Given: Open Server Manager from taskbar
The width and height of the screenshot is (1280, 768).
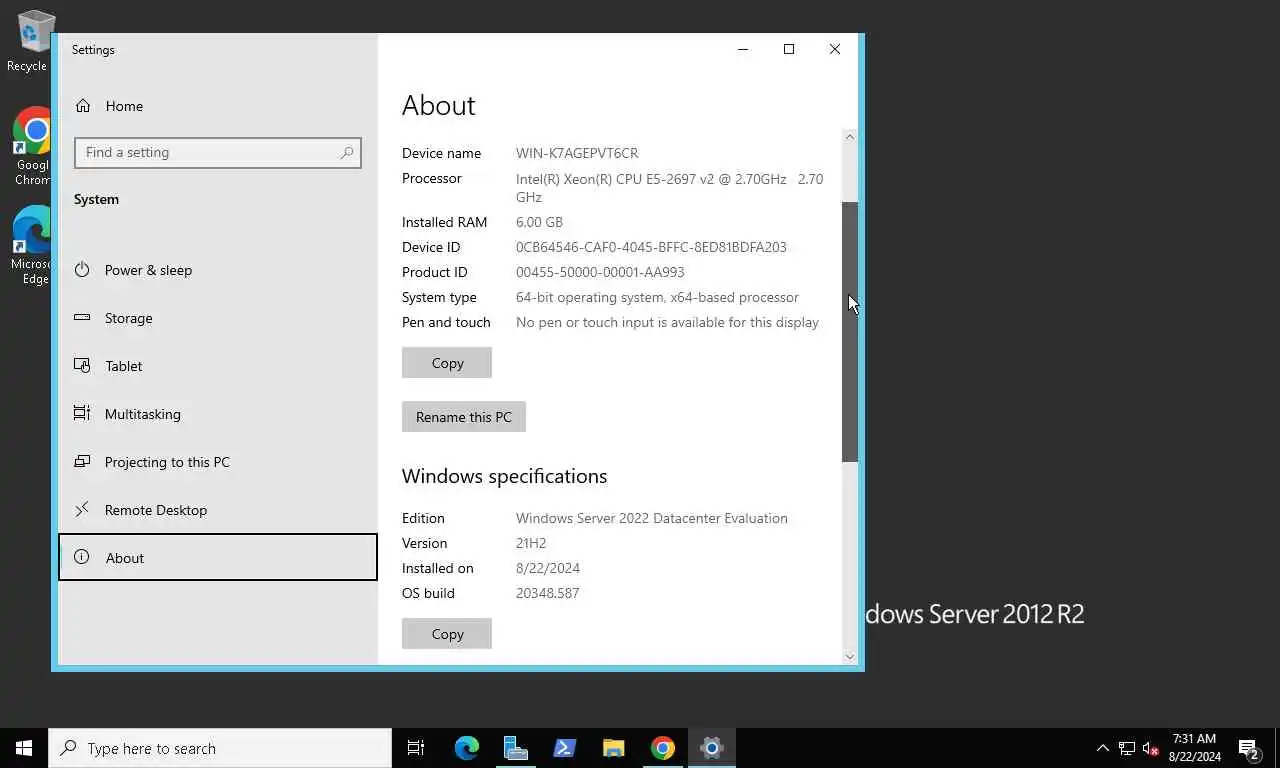Looking at the screenshot, I should point(515,748).
